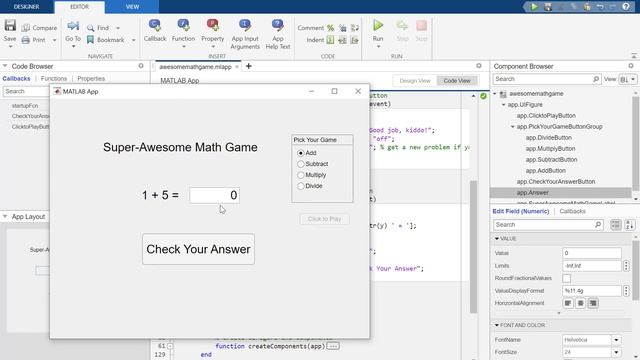The height and width of the screenshot is (360, 640).
Task: Select app.CheckYourAnswerButton in the component tree
Action: pyautogui.click(x=556, y=182)
